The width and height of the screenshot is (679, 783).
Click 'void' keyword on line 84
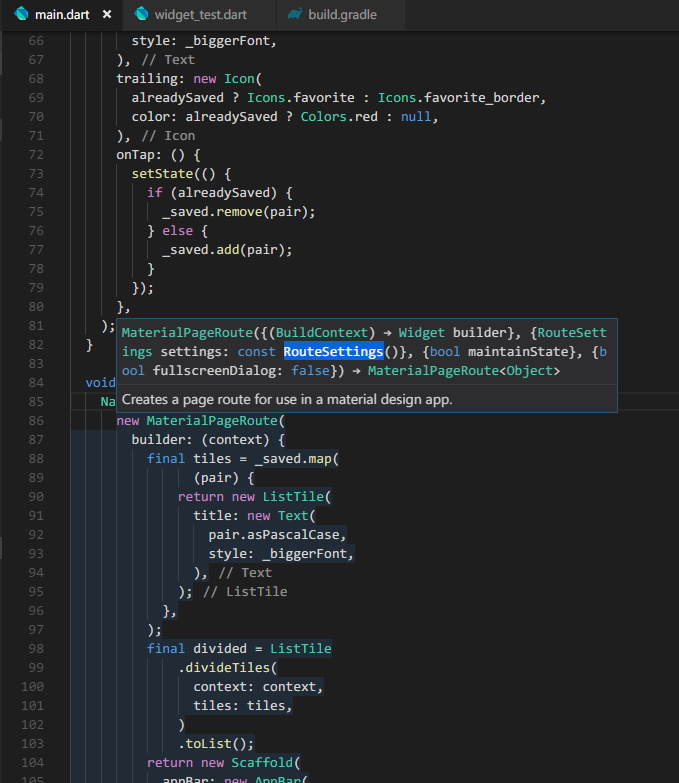(100, 383)
